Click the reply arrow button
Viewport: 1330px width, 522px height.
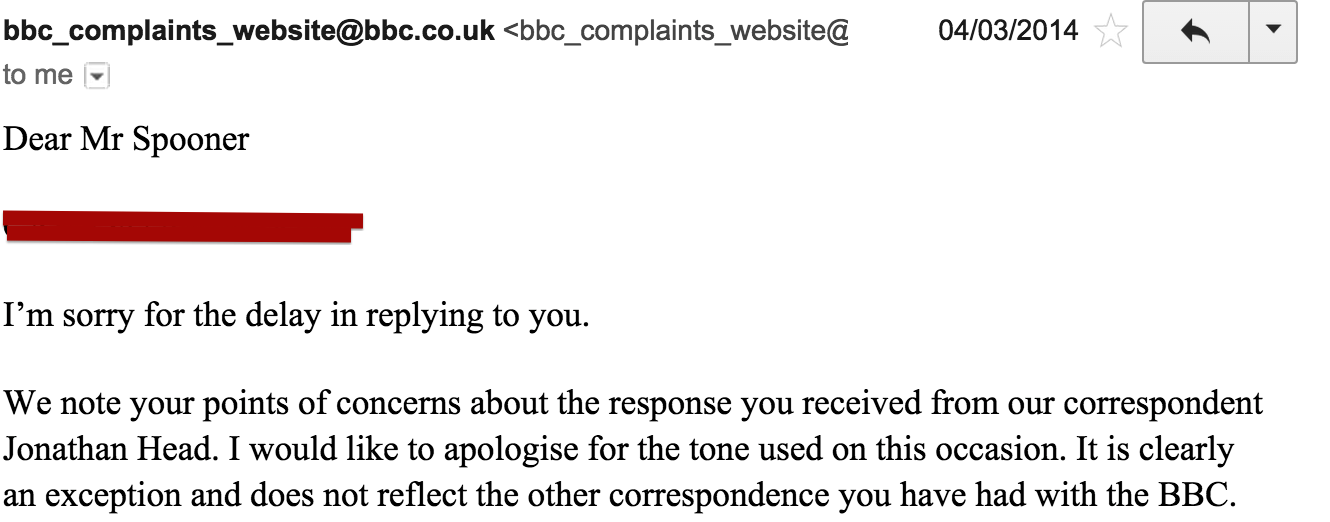1195,32
